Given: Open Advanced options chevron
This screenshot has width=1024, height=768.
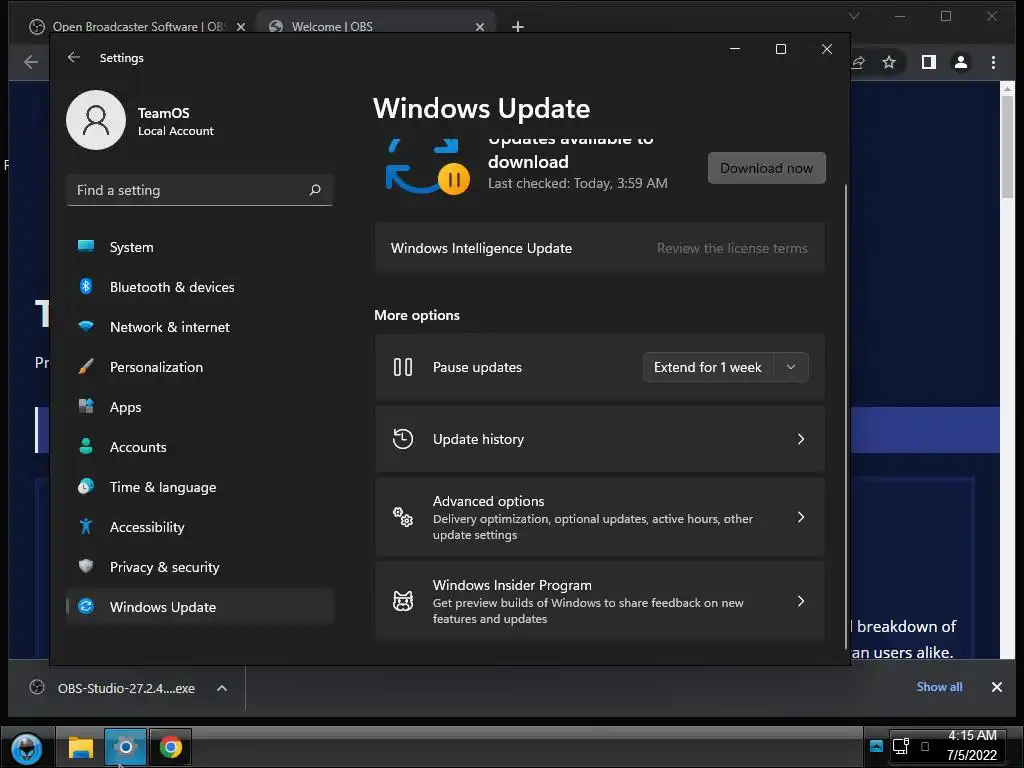Looking at the screenshot, I should point(801,517).
